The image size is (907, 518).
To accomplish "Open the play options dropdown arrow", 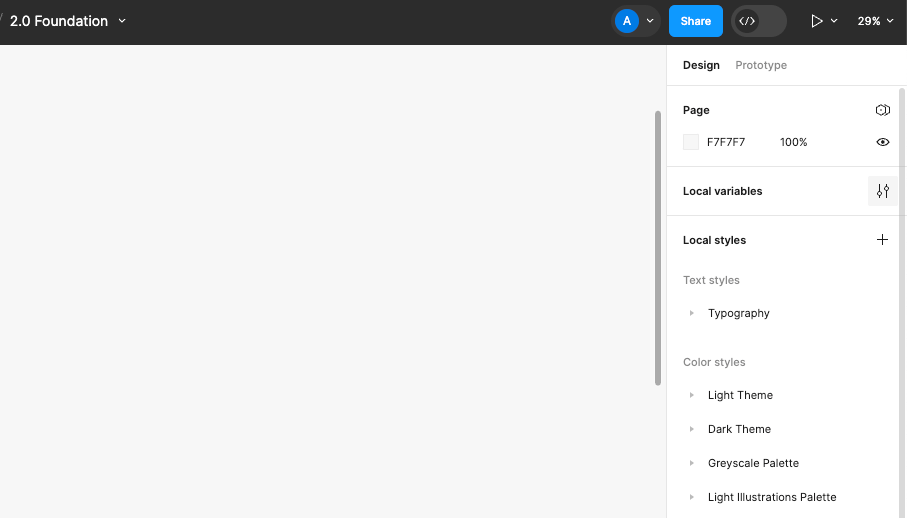I will (834, 21).
